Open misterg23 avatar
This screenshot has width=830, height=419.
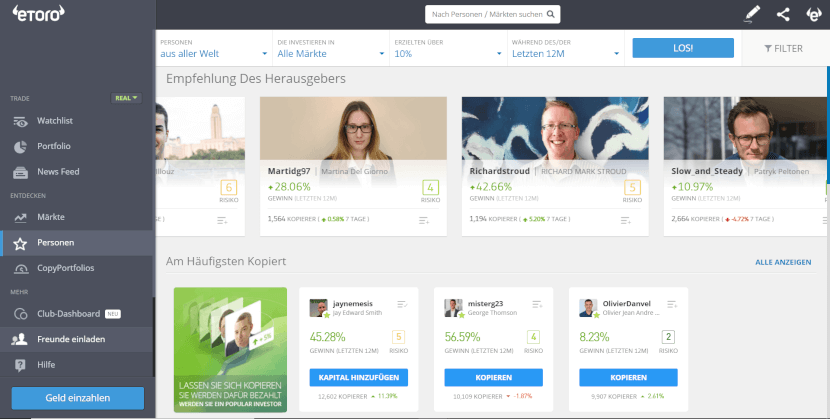coord(454,308)
